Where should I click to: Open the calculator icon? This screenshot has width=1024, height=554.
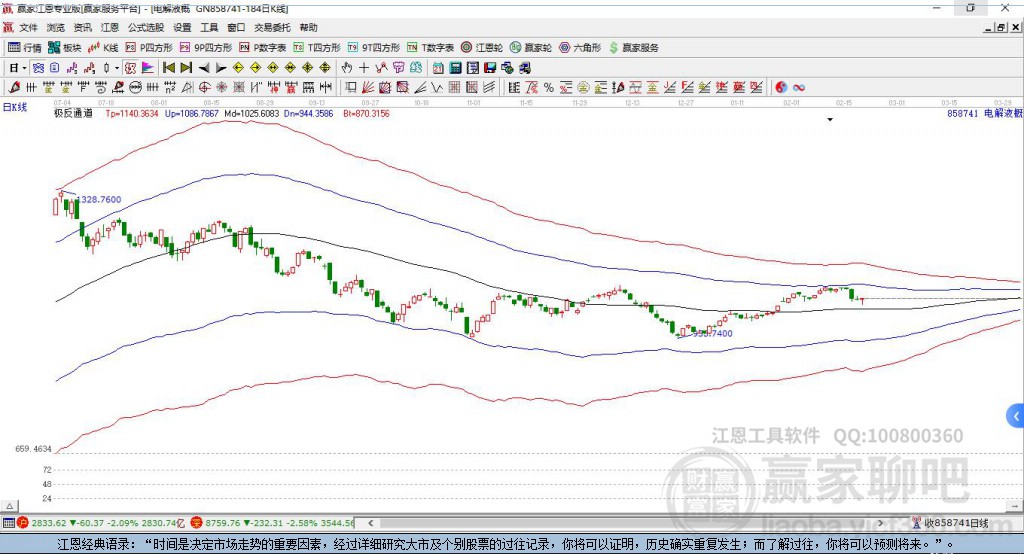coord(456,68)
